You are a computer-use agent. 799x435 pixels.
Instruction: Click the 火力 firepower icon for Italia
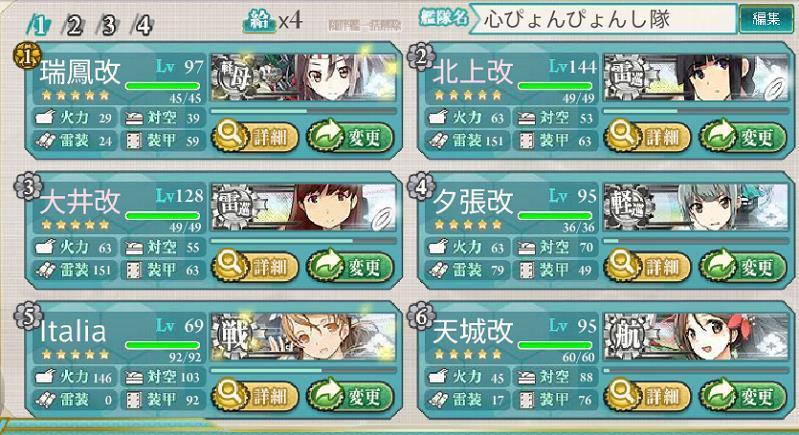45,377
